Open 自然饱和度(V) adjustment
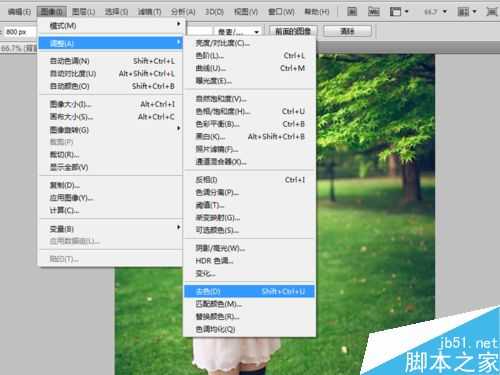This screenshot has width=500, height=375. tap(249, 99)
